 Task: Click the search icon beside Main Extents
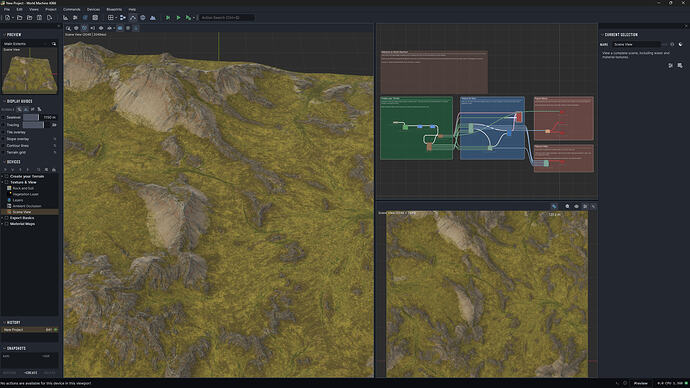(x=54, y=44)
